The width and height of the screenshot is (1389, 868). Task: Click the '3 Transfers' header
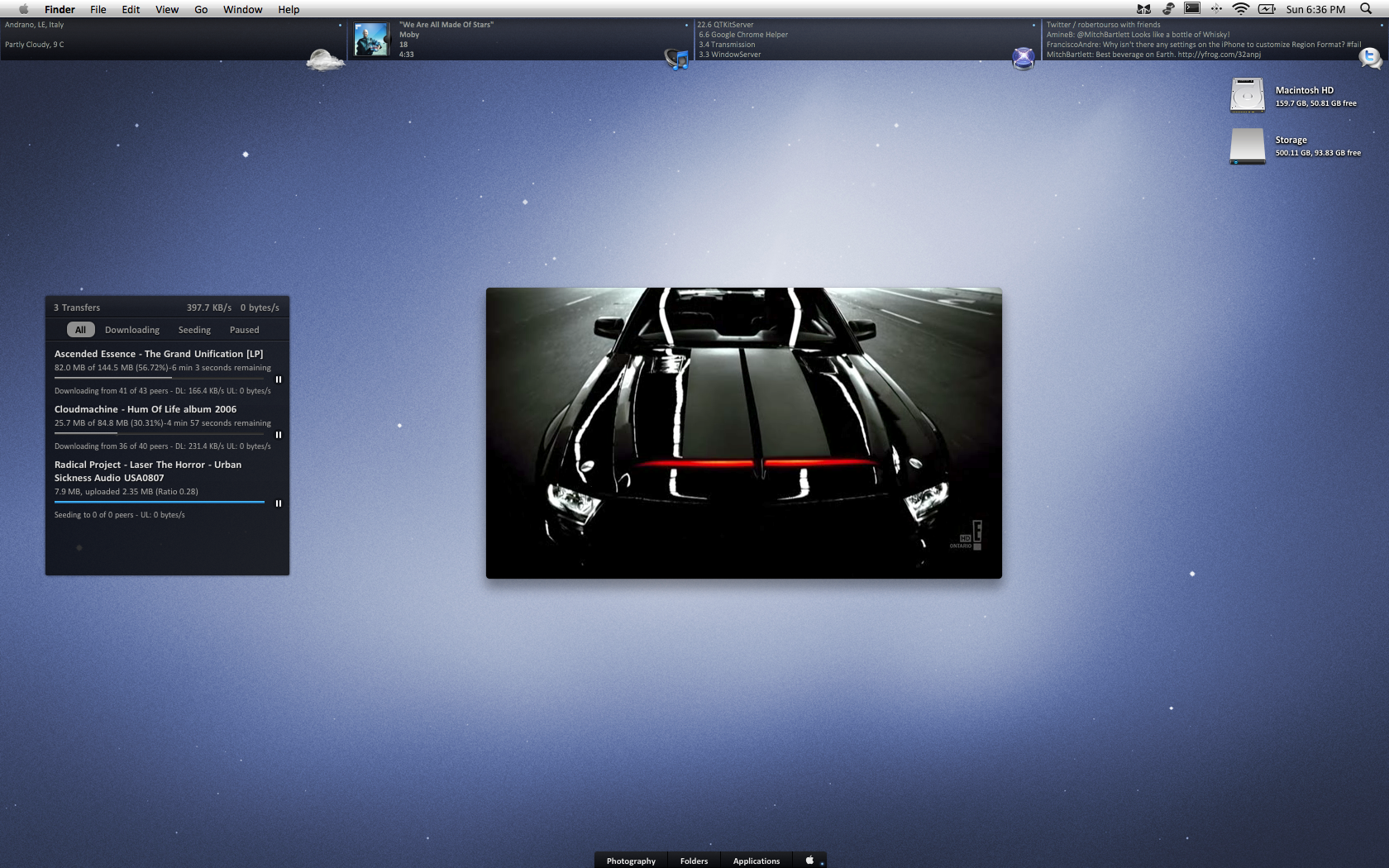[77, 308]
